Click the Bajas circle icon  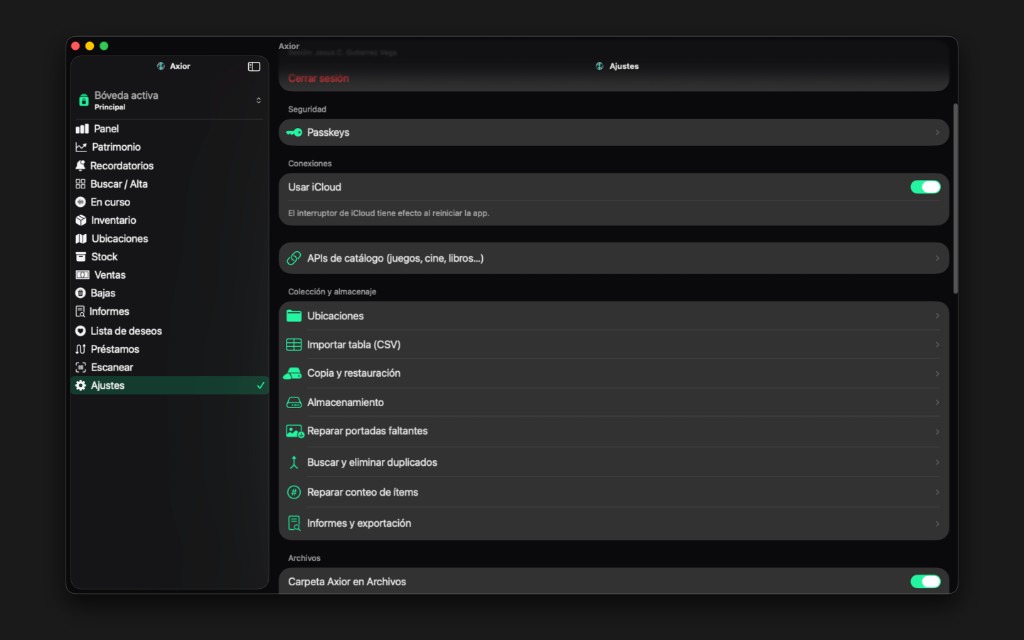coord(80,293)
